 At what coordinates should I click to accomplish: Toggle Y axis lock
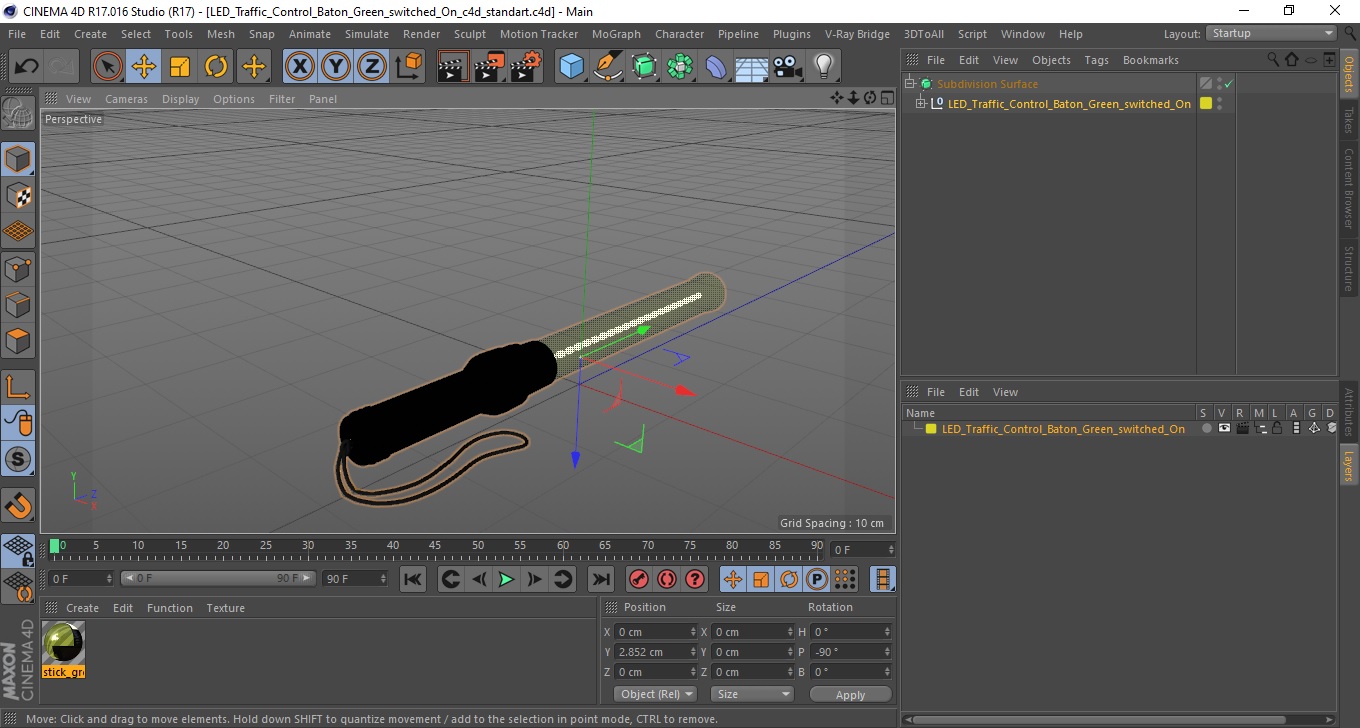pos(336,67)
